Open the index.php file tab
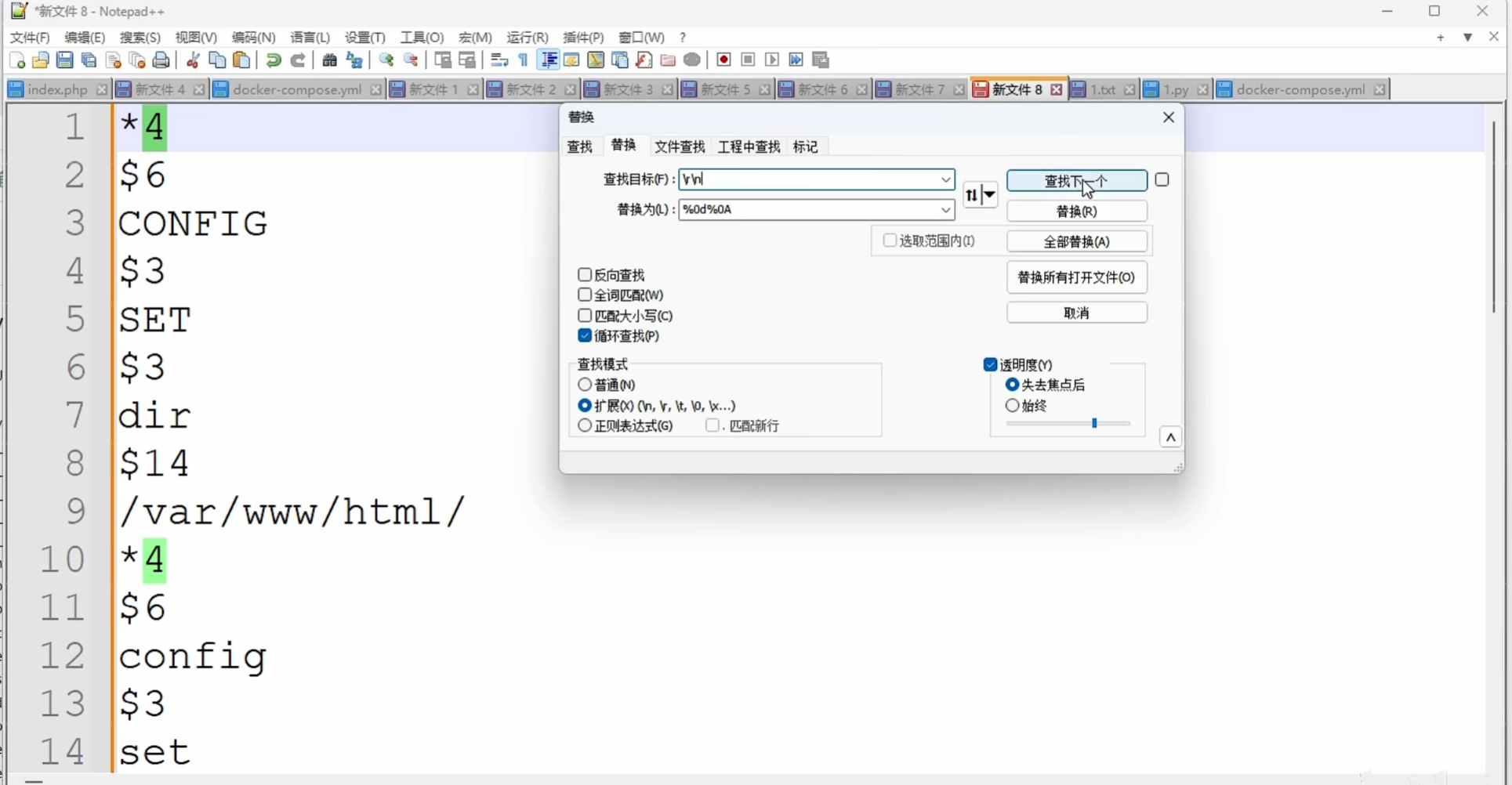The height and width of the screenshot is (785, 1512). (x=57, y=90)
